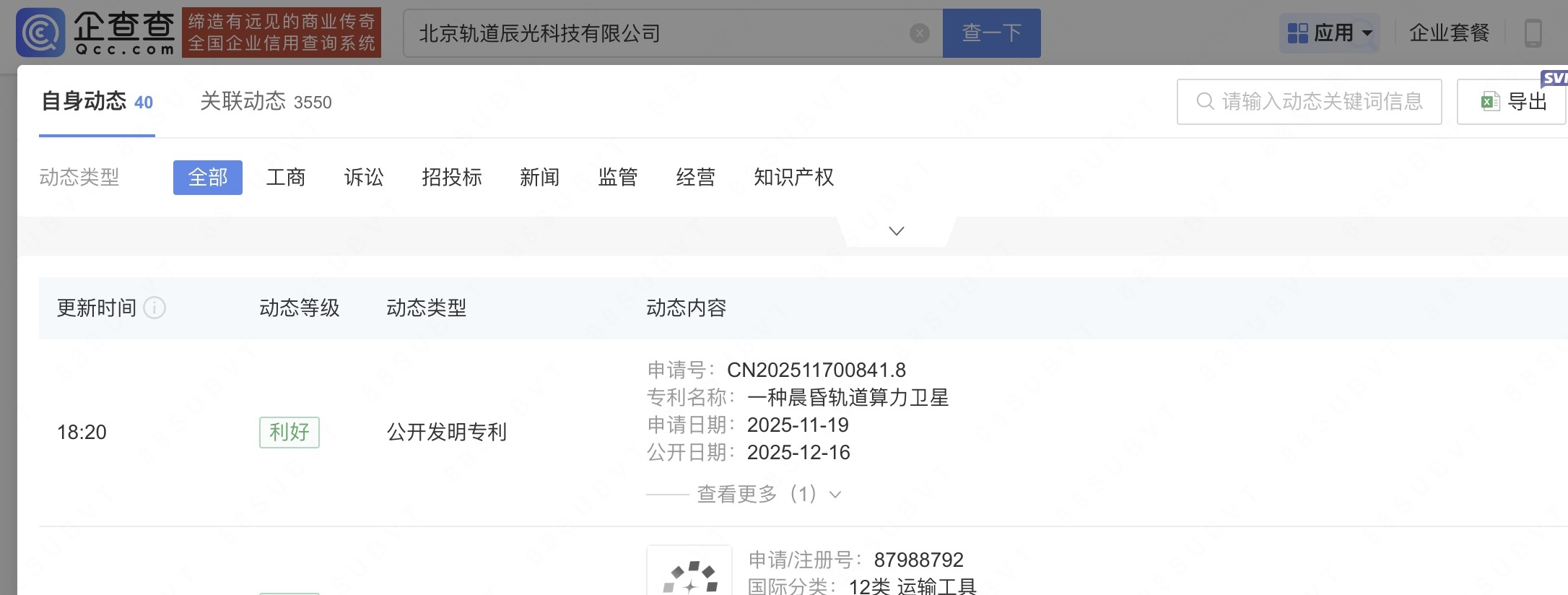This screenshot has height=595, width=1568.
Task: Open the mobile phone app icon
Action: click(x=1533, y=33)
